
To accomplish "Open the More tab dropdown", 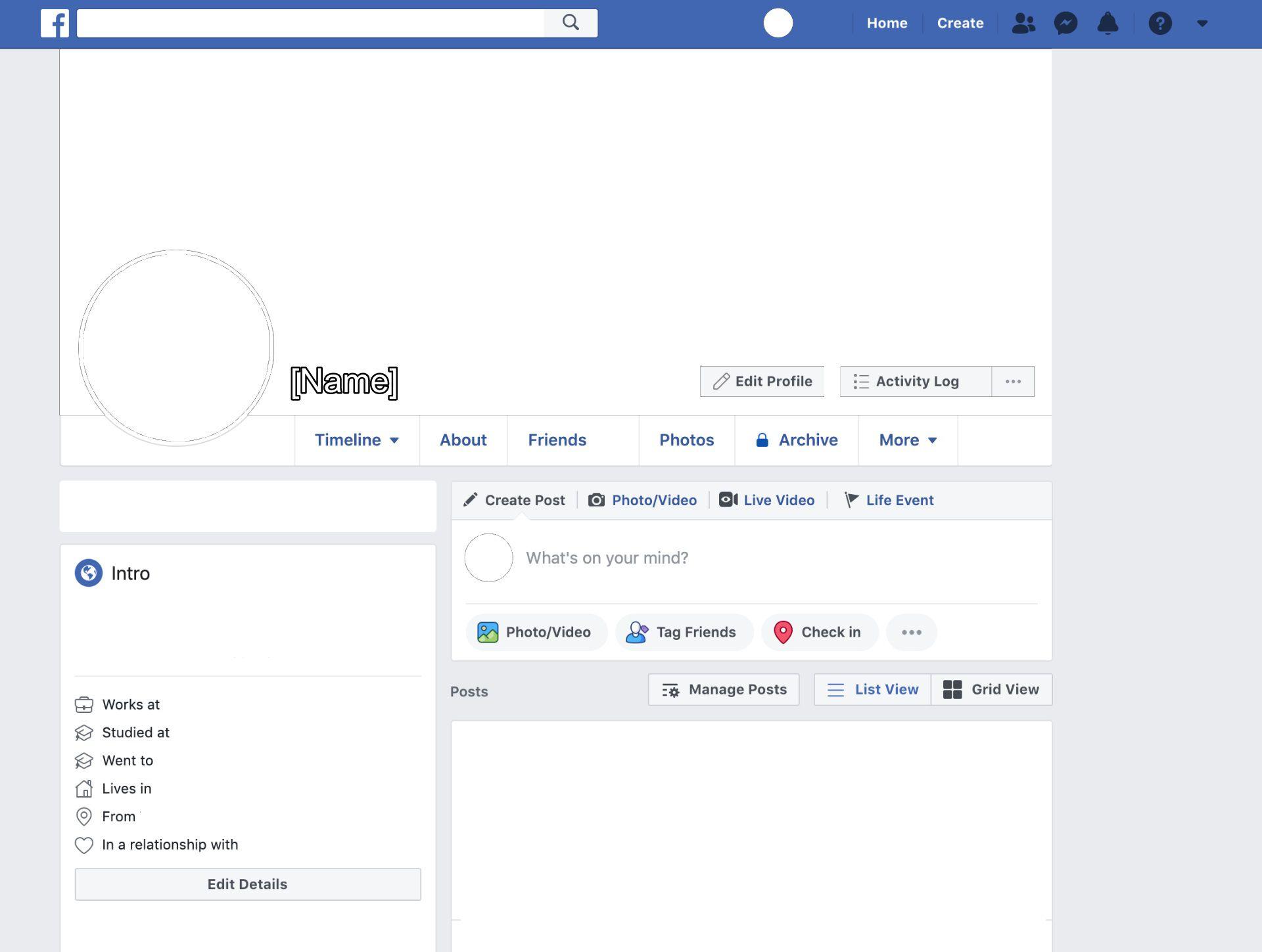I will point(908,440).
